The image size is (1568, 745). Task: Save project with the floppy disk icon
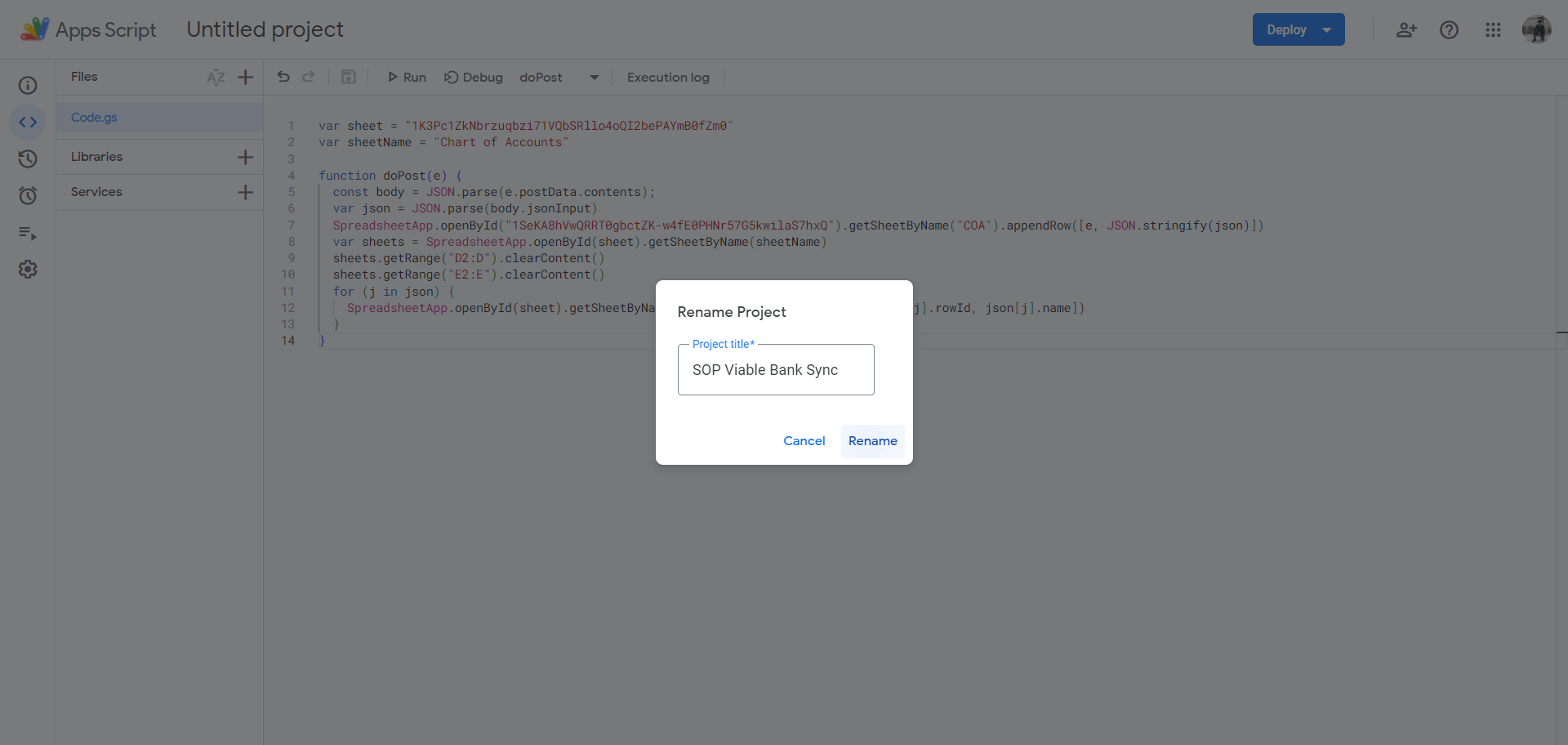pos(348,77)
